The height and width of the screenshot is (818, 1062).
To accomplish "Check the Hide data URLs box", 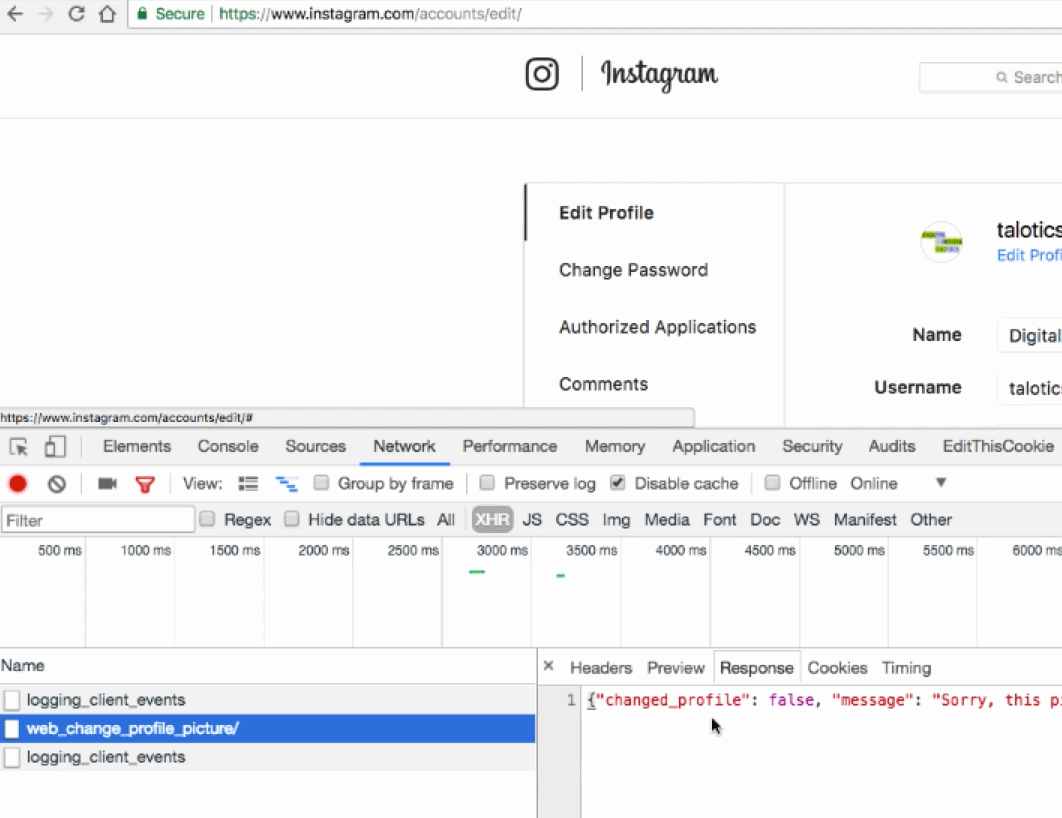I will click(291, 519).
